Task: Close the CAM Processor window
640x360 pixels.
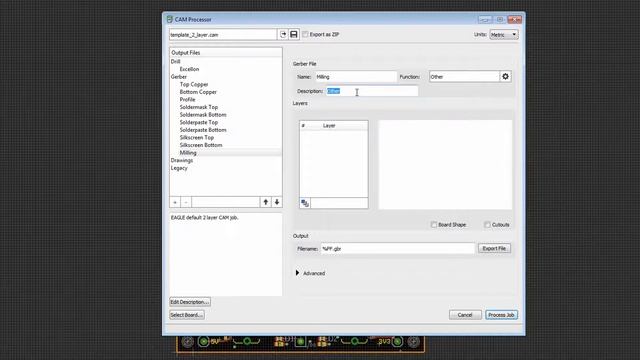Action: (515, 20)
